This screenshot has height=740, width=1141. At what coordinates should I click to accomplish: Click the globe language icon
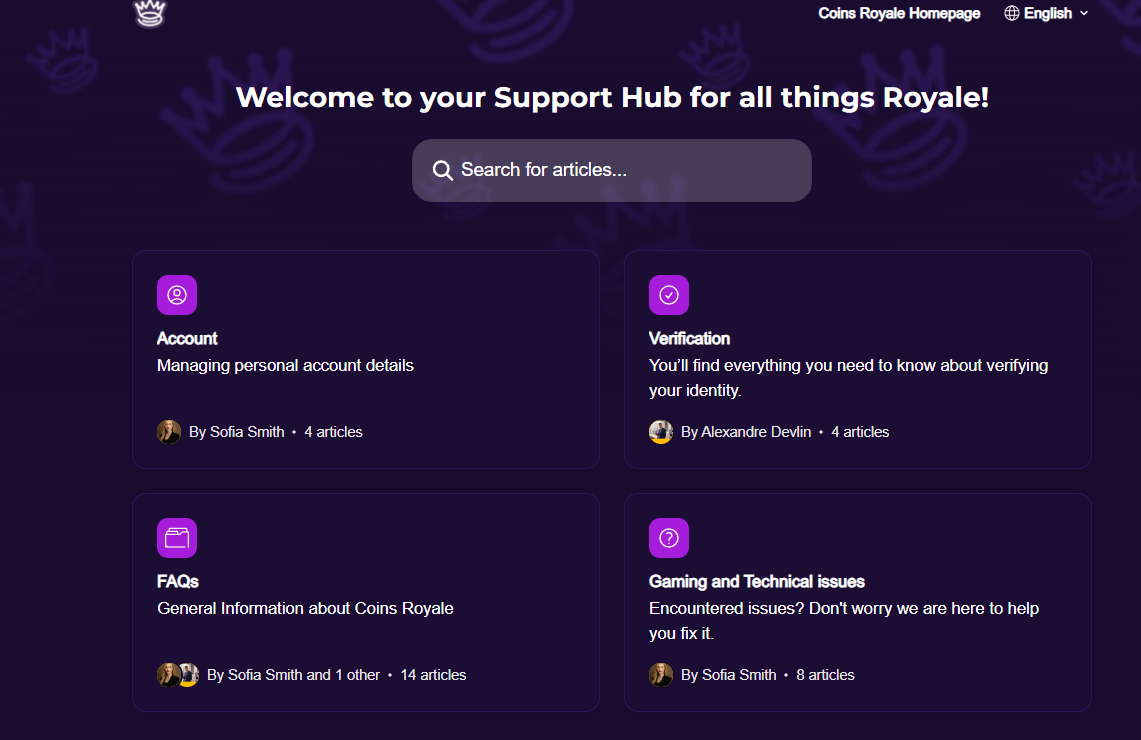[1012, 13]
